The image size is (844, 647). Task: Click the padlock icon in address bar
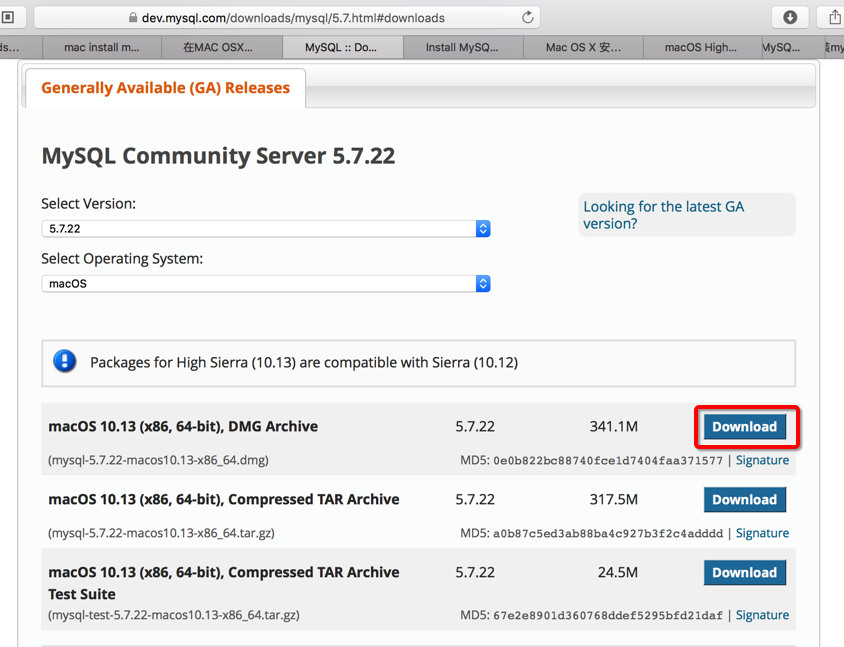coord(133,18)
